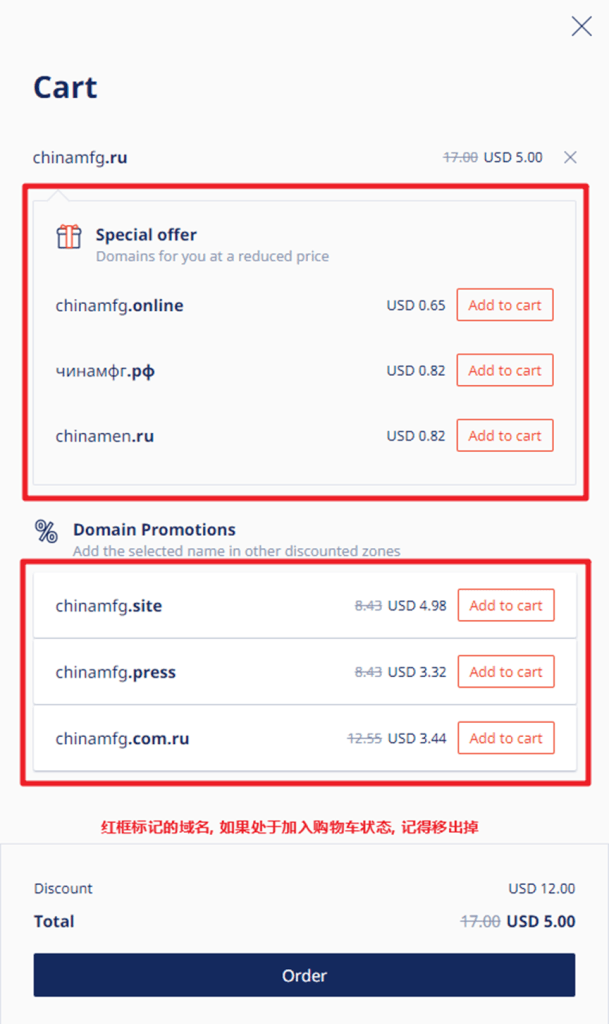Add chinamfg.com.ru to cart
Viewport: 609px width, 1024px height.
506,738
